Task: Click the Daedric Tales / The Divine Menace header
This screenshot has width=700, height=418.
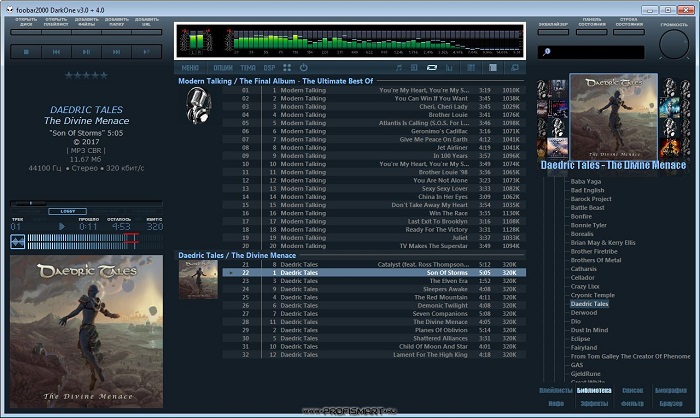Action: (237, 255)
